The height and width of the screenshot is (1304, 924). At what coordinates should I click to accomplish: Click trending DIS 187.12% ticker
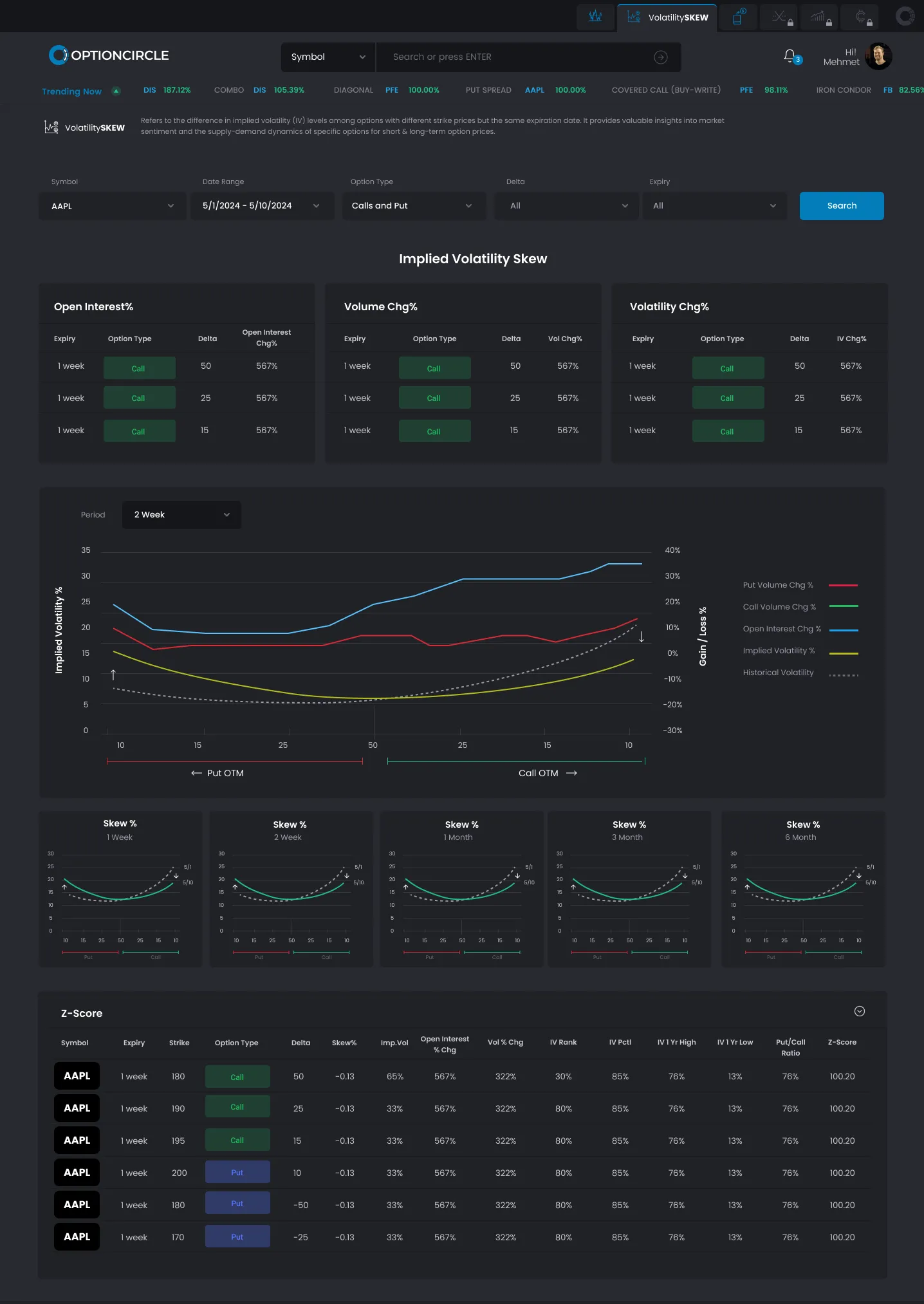point(167,90)
